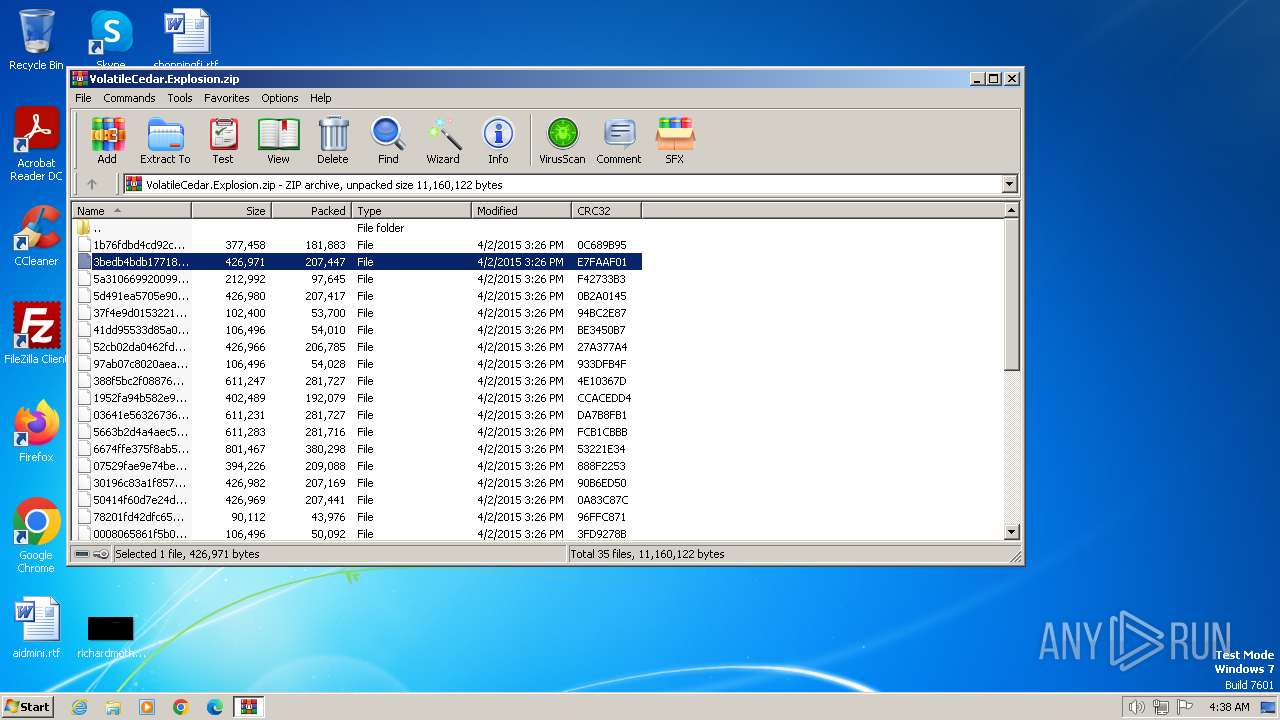Sort files by Packed column
This screenshot has width=1280, height=720.
tap(311, 211)
